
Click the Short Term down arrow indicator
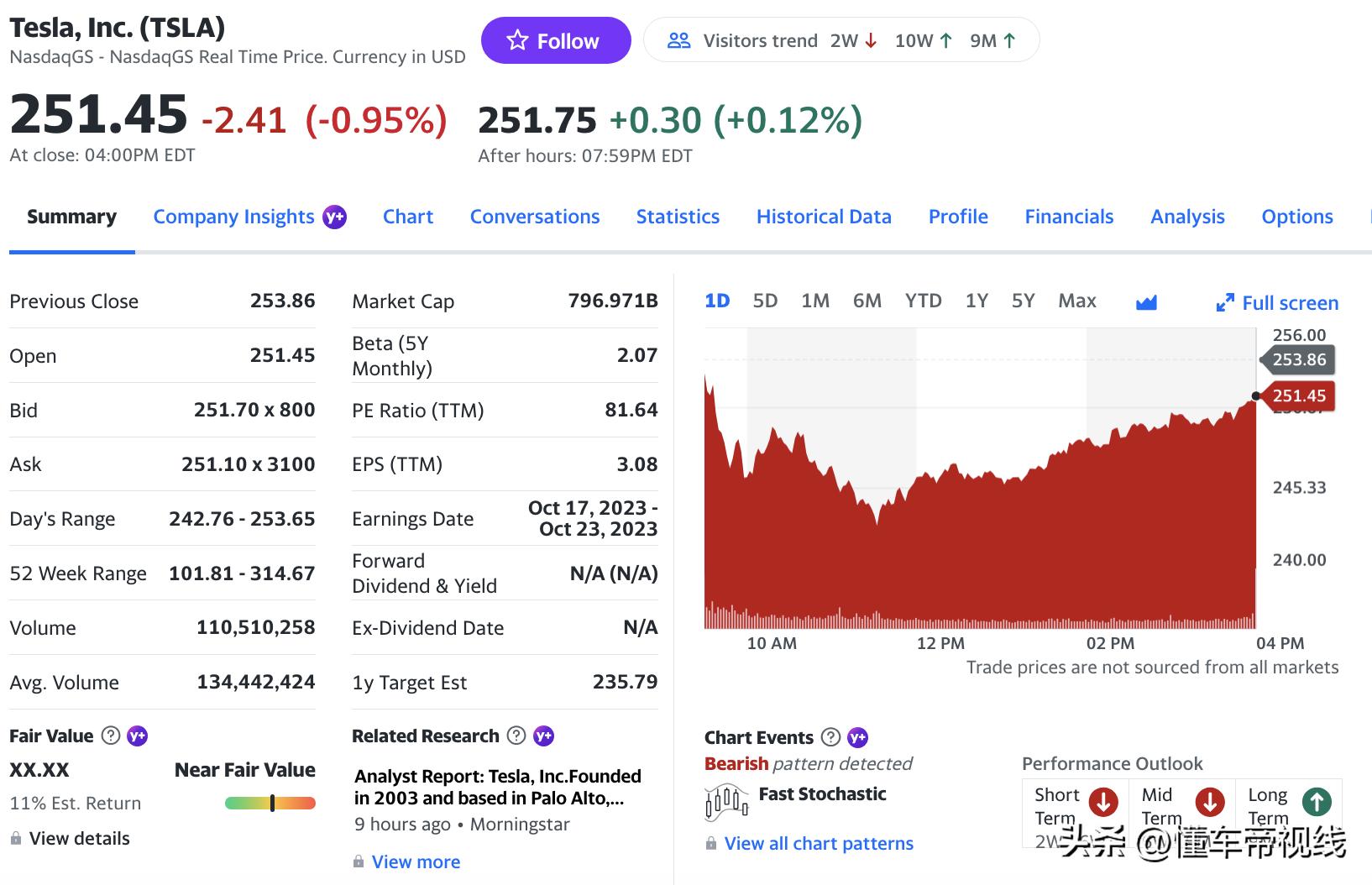[1102, 802]
